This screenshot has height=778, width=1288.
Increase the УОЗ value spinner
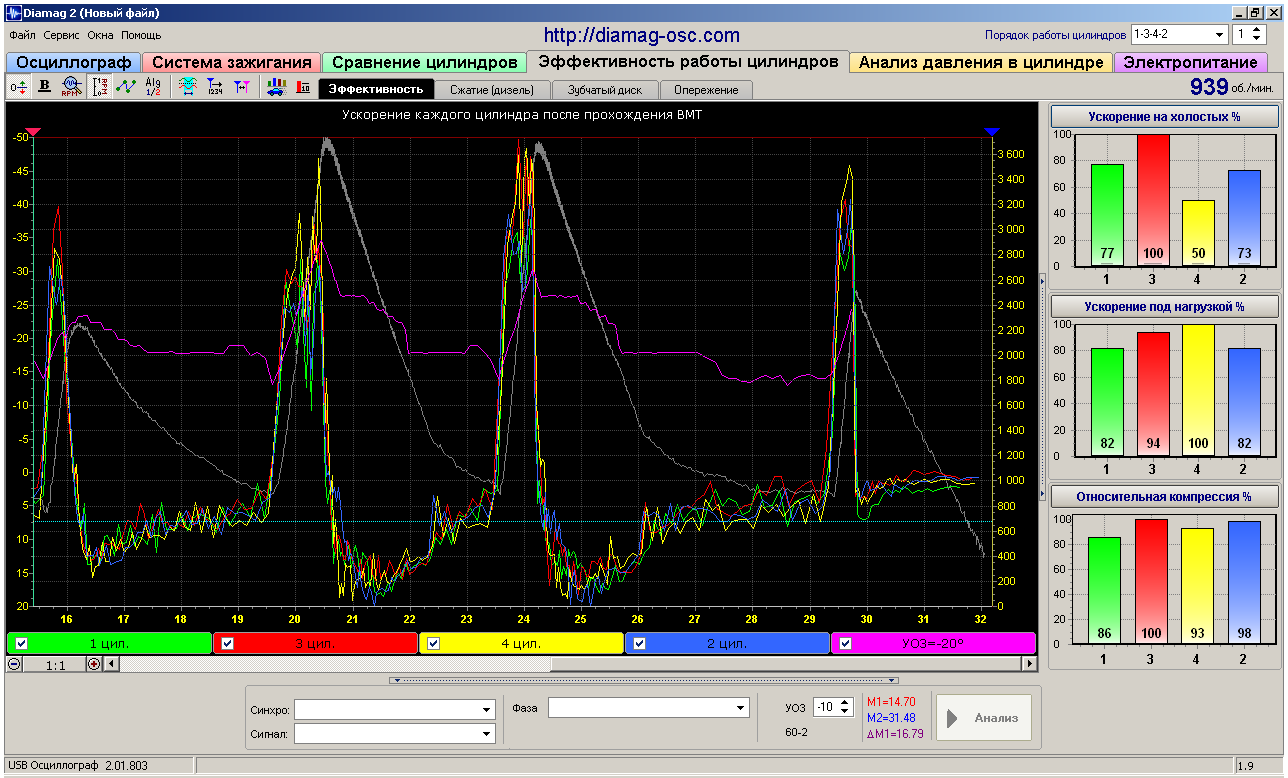(844, 703)
